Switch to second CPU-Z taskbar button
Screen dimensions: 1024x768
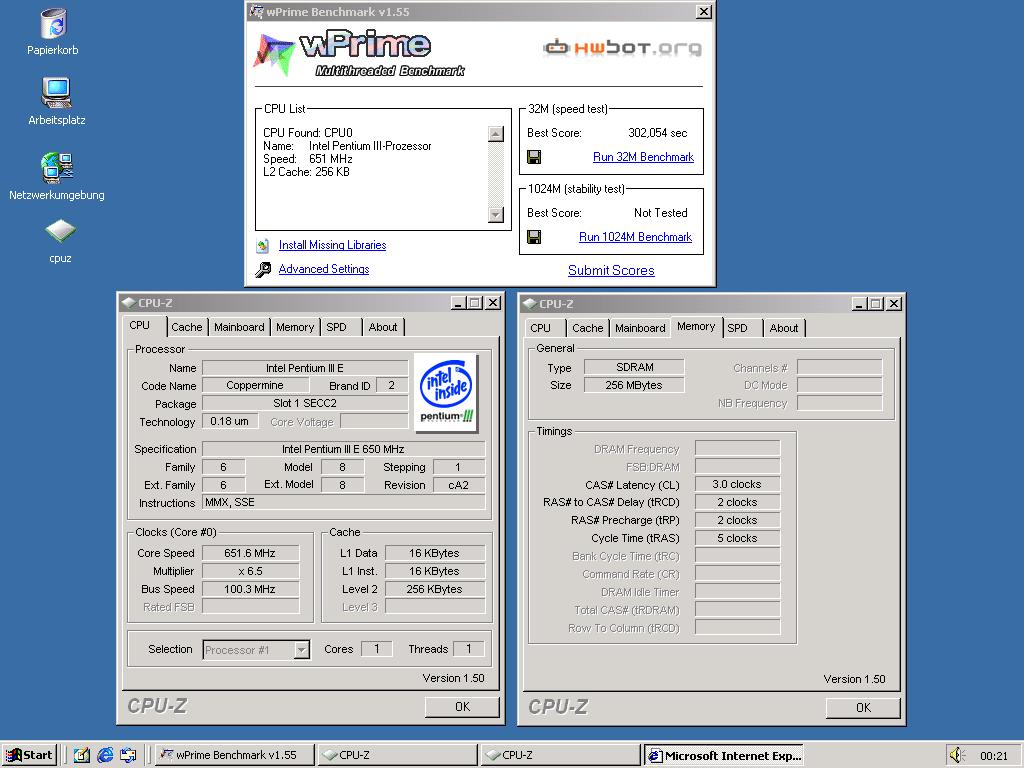(x=560, y=755)
